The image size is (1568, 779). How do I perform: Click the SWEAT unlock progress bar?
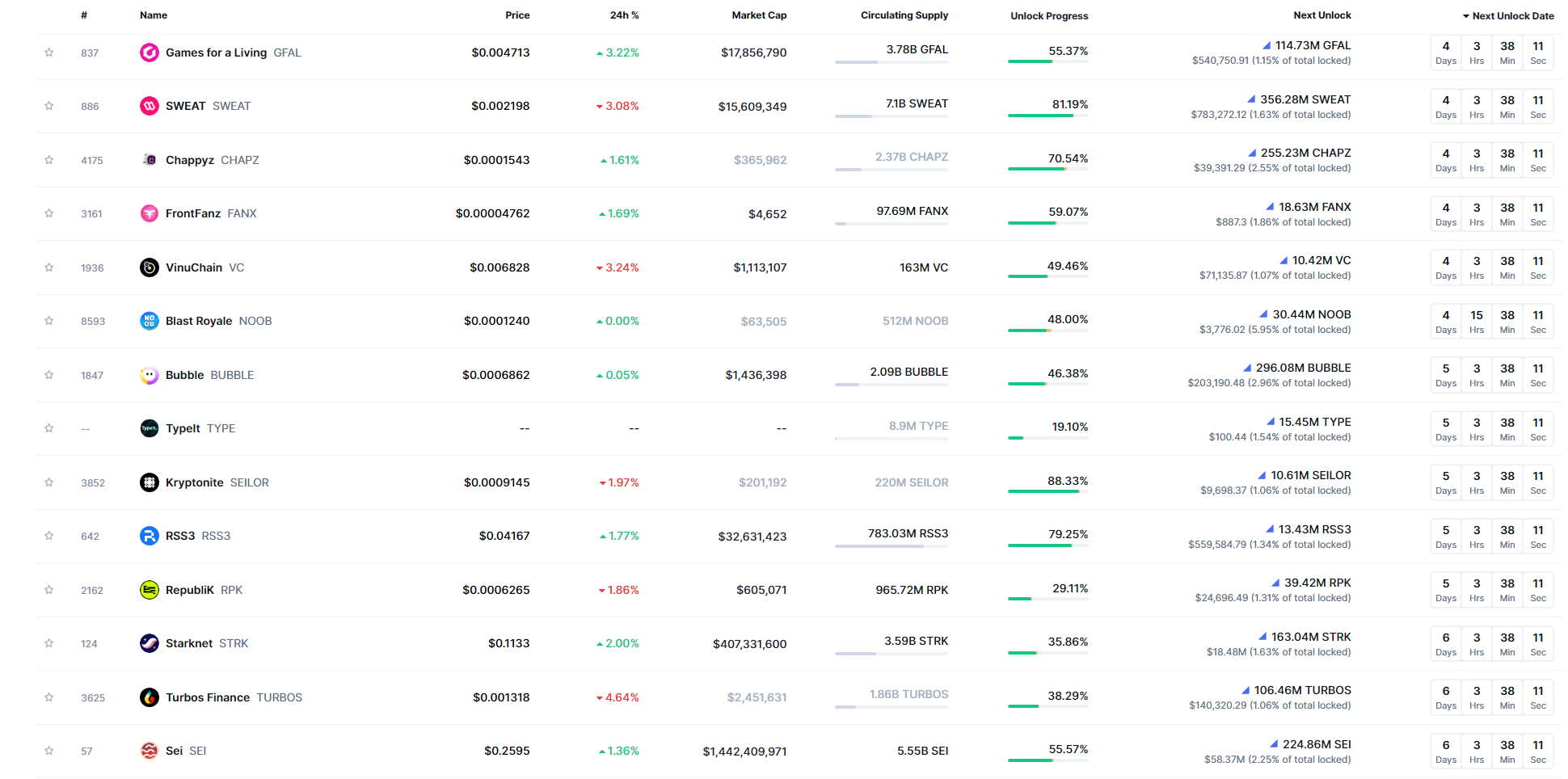point(1047,116)
